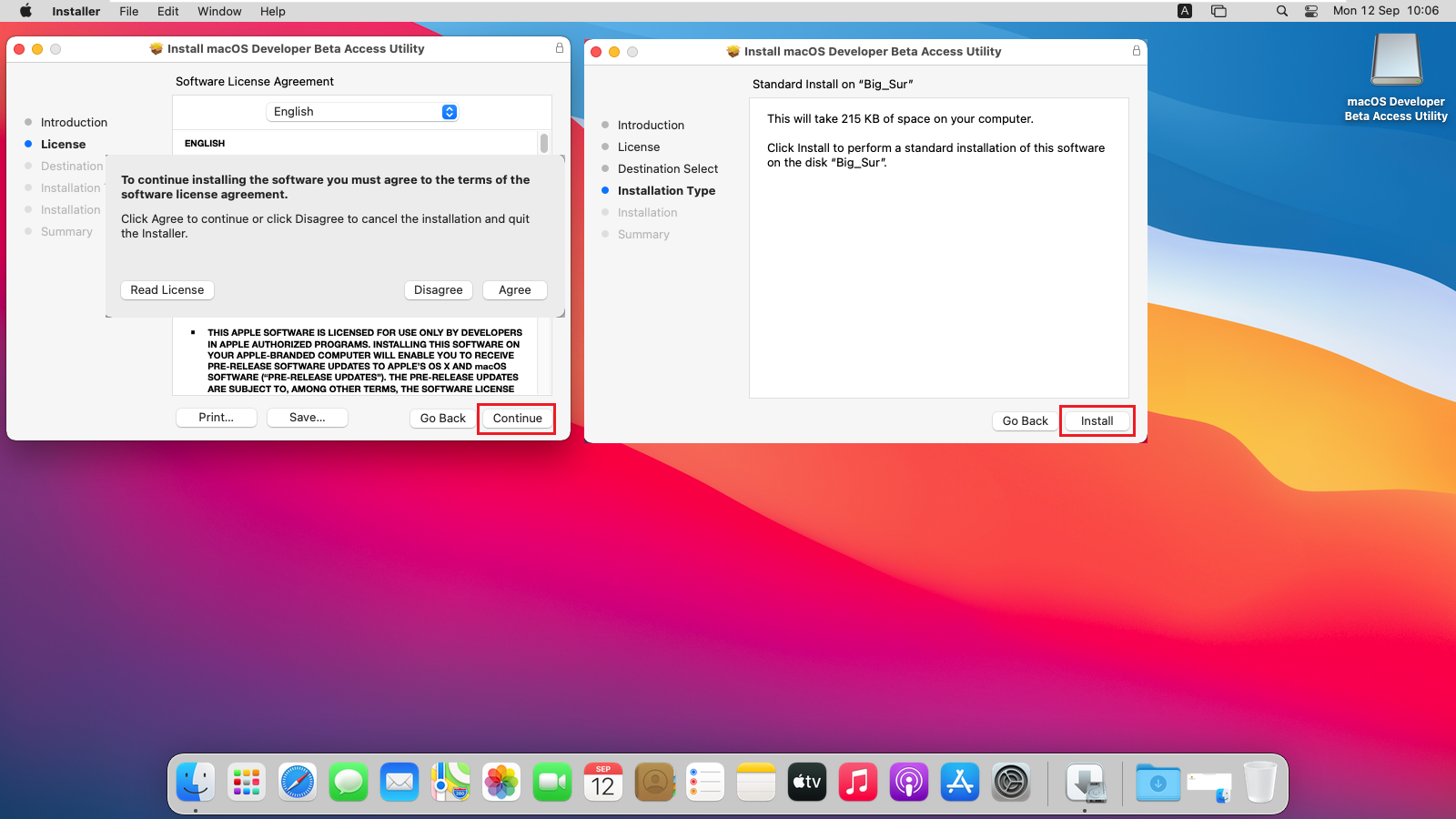Screen dimensions: 1456x819
Task: Click the input source 'A' menu bar icon
Action: coord(1185,11)
